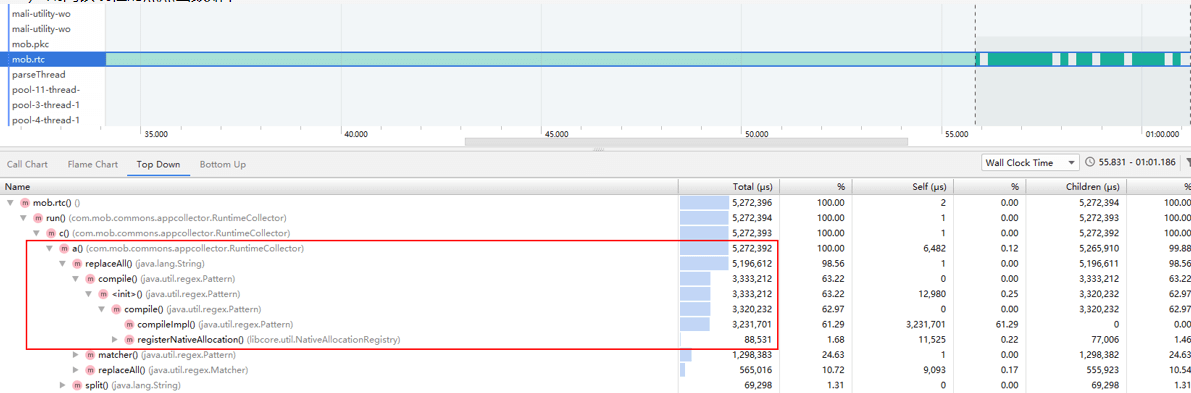Click the total value 1,298,383
1191x393 pixels.
coord(752,355)
